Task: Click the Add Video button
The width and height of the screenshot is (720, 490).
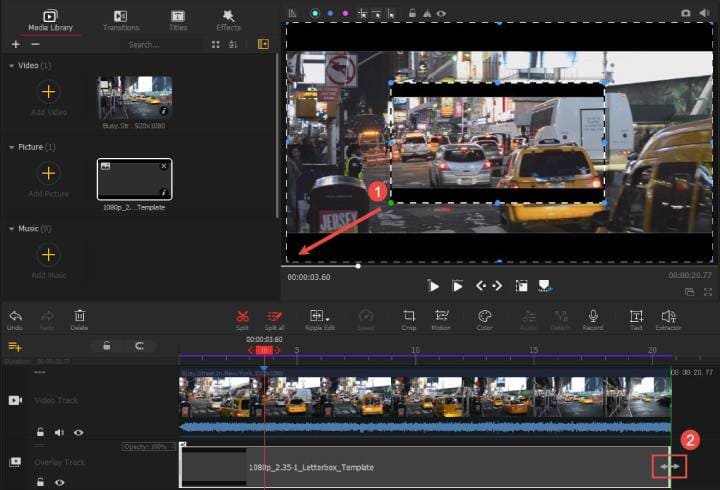Action: point(48,93)
